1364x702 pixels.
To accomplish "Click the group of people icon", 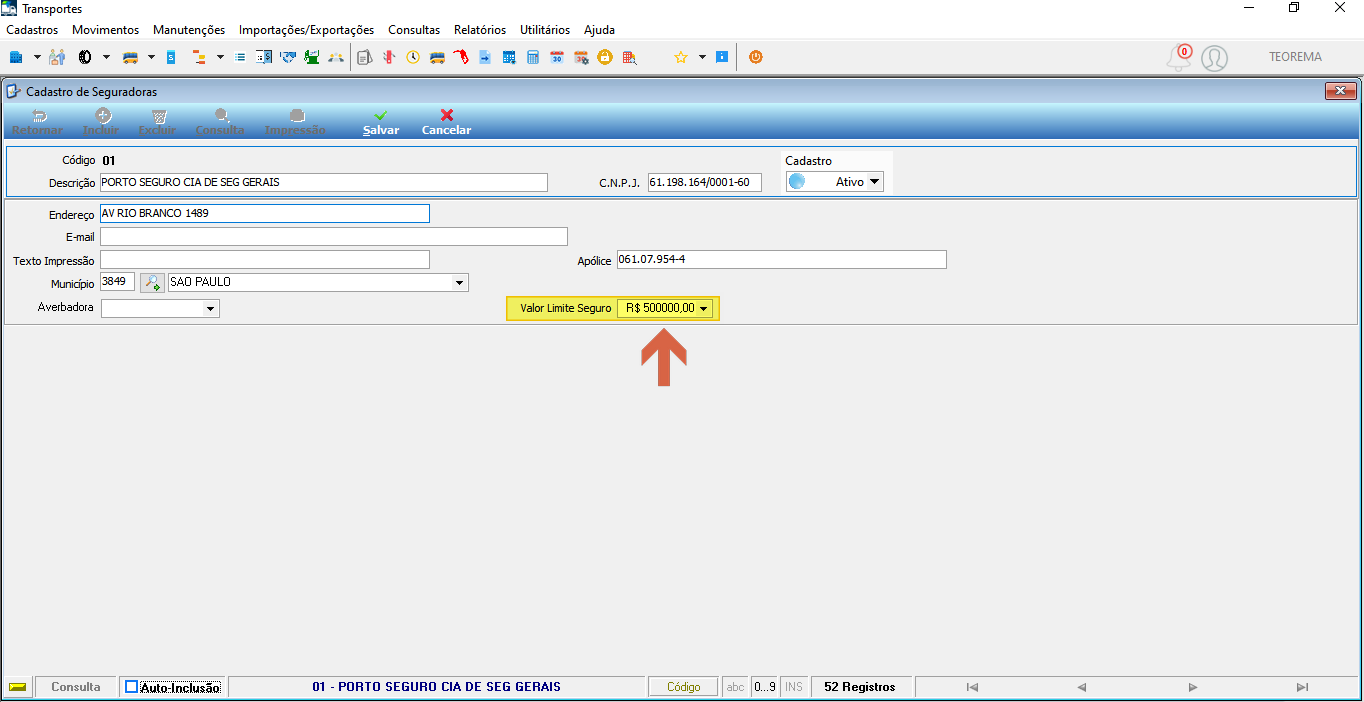I will point(336,57).
